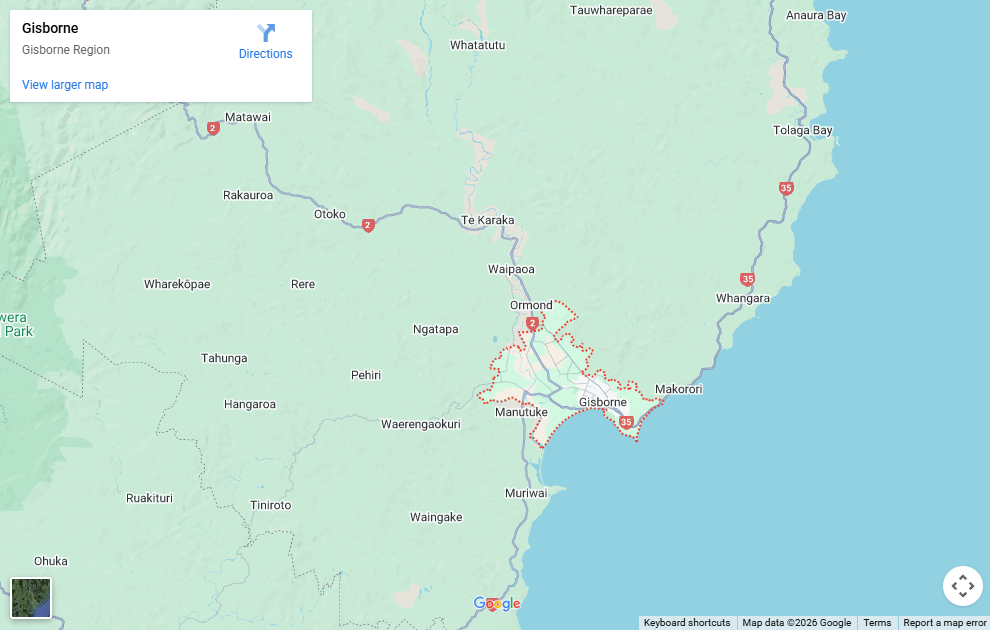Click Highway 35 shield near Tolaga Bay
The height and width of the screenshot is (630, 990).
[x=786, y=188]
